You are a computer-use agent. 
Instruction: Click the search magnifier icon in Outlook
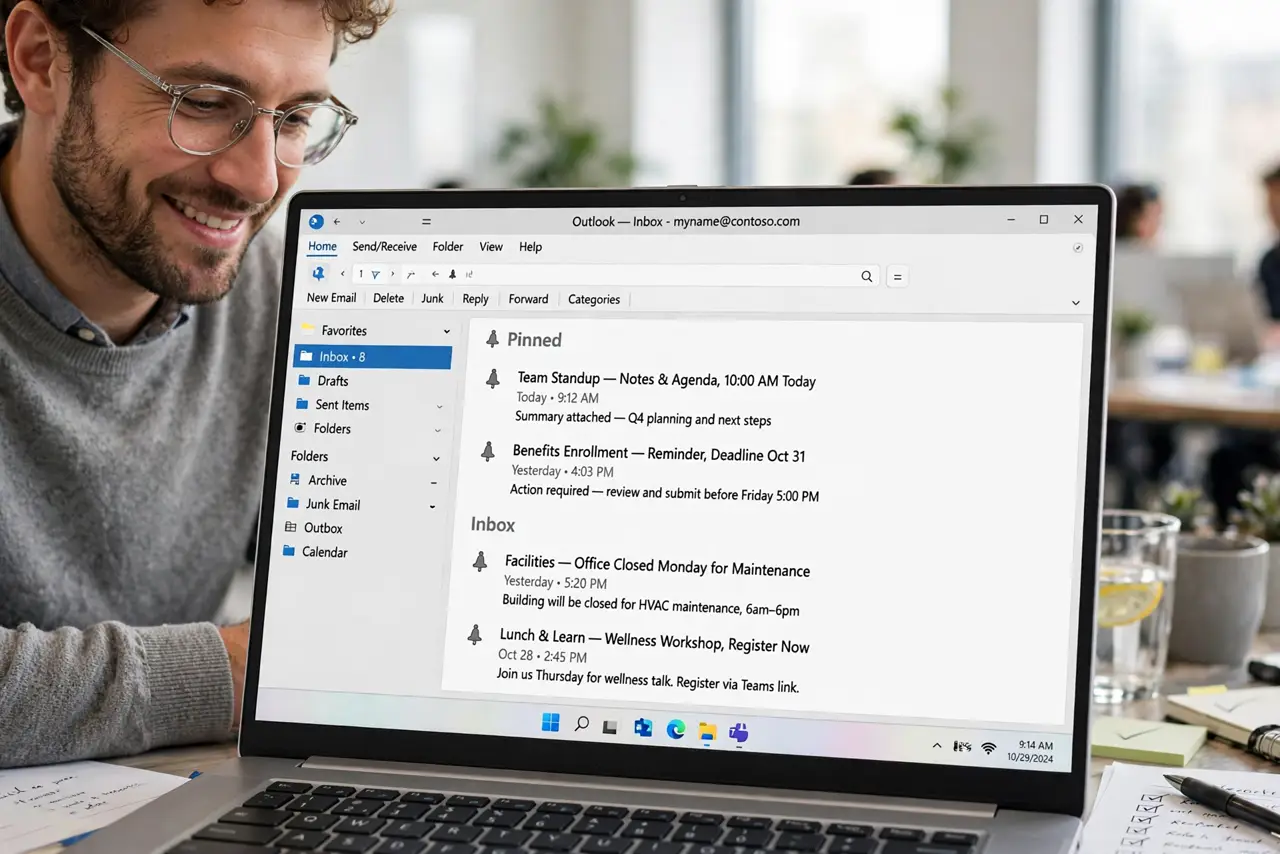pyautogui.click(x=867, y=277)
